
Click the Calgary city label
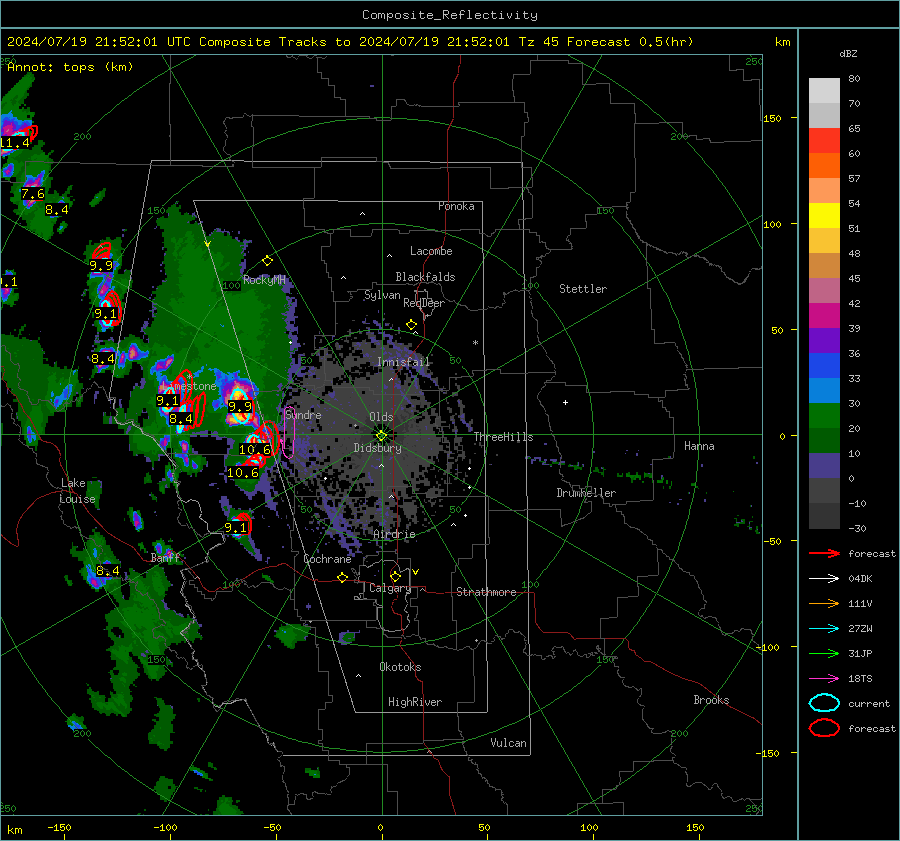point(390,588)
